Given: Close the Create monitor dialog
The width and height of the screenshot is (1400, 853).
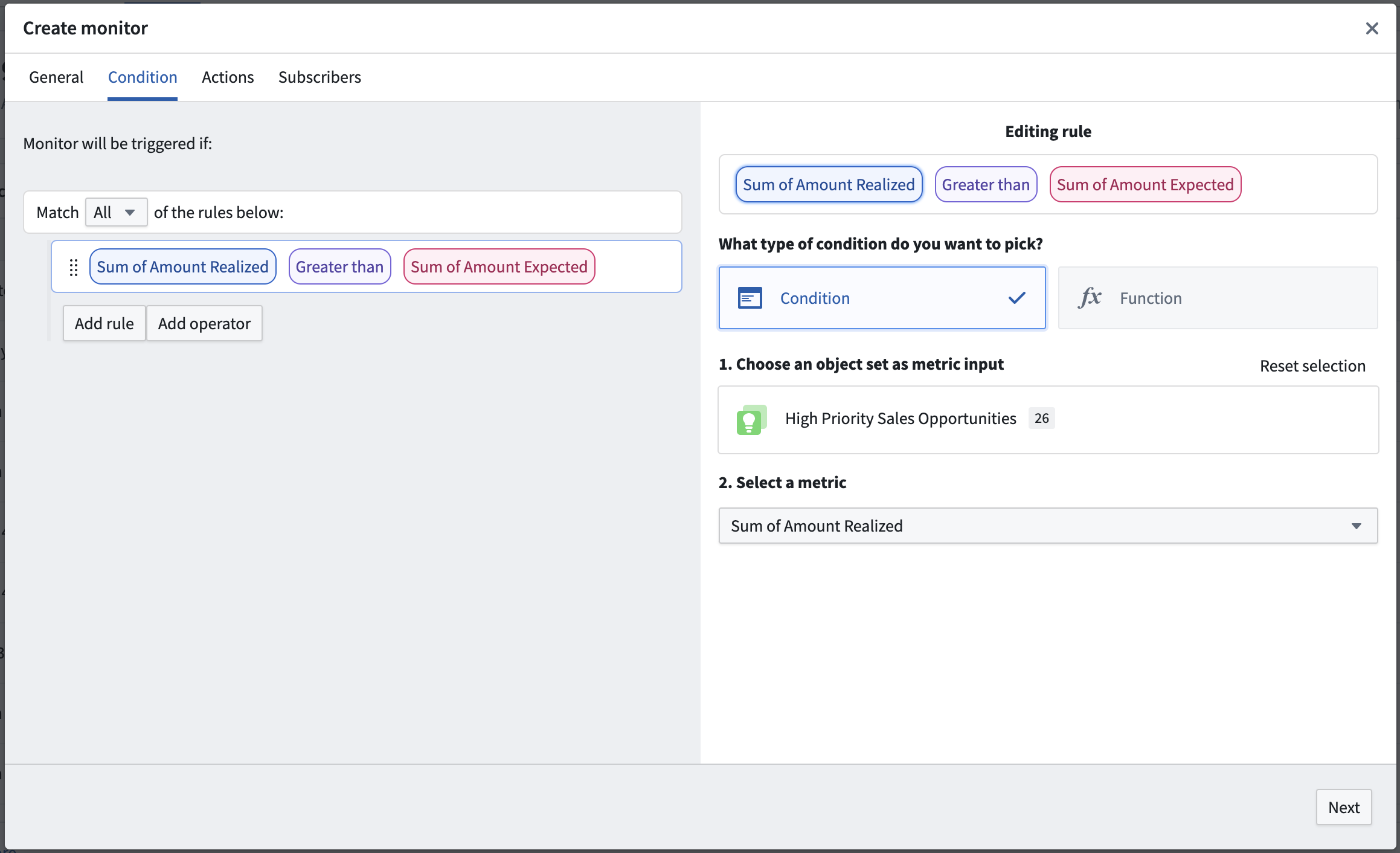Looking at the screenshot, I should [x=1372, y=28].
